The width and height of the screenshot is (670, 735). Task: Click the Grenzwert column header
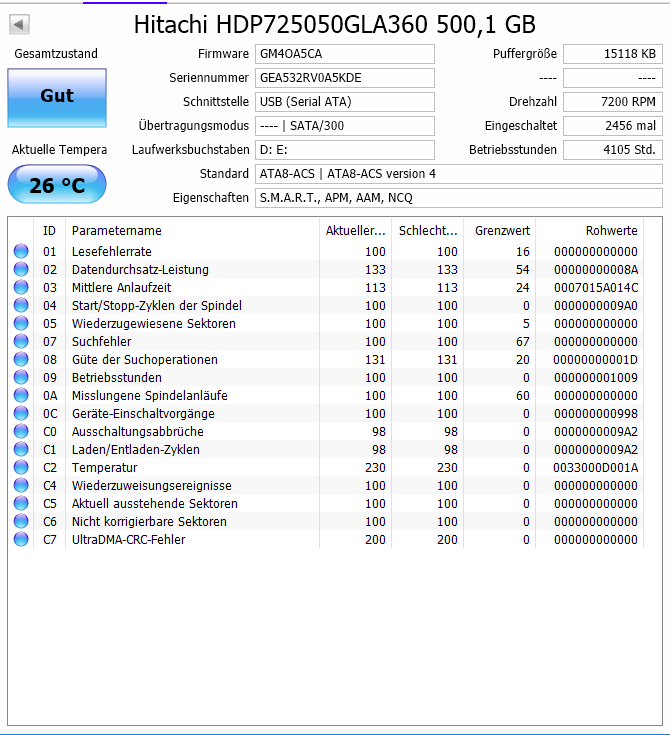coord(500,231)
